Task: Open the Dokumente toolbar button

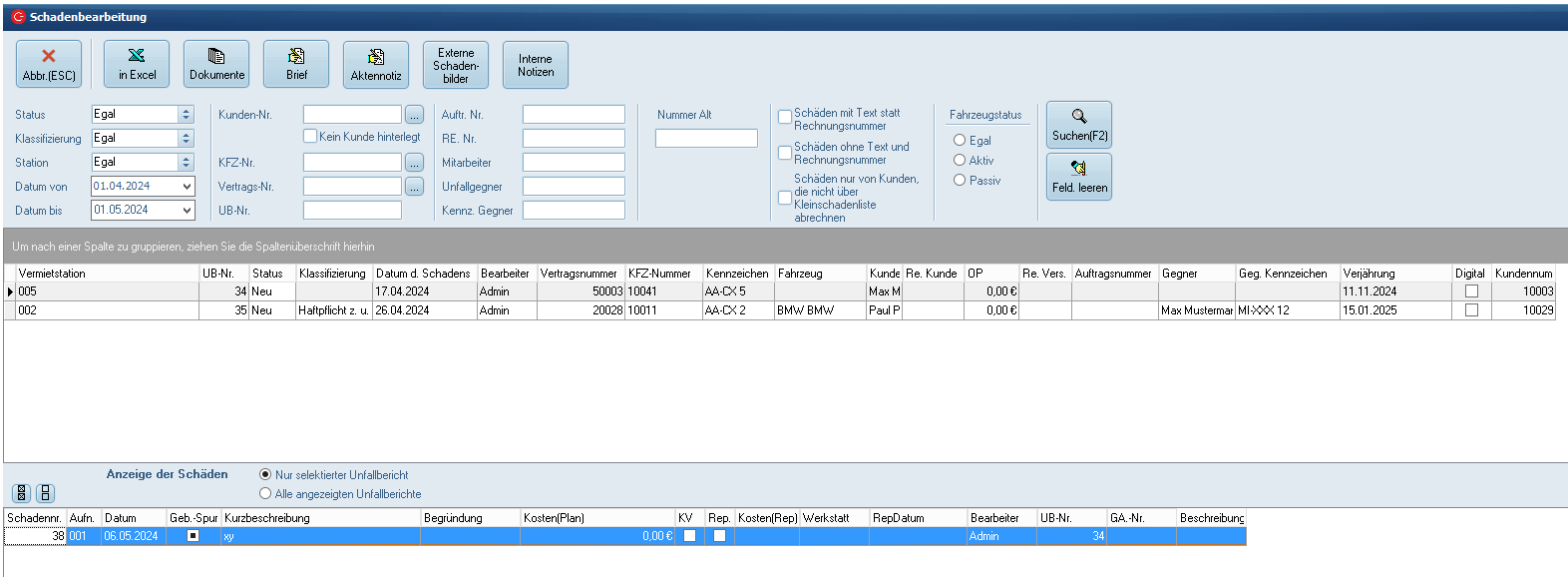Action: click(216, 65)
